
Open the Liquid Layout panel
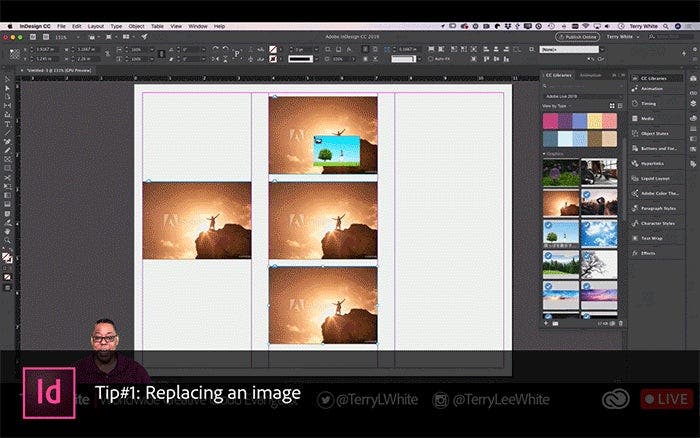pyautogui.click(x=654, y=177)
